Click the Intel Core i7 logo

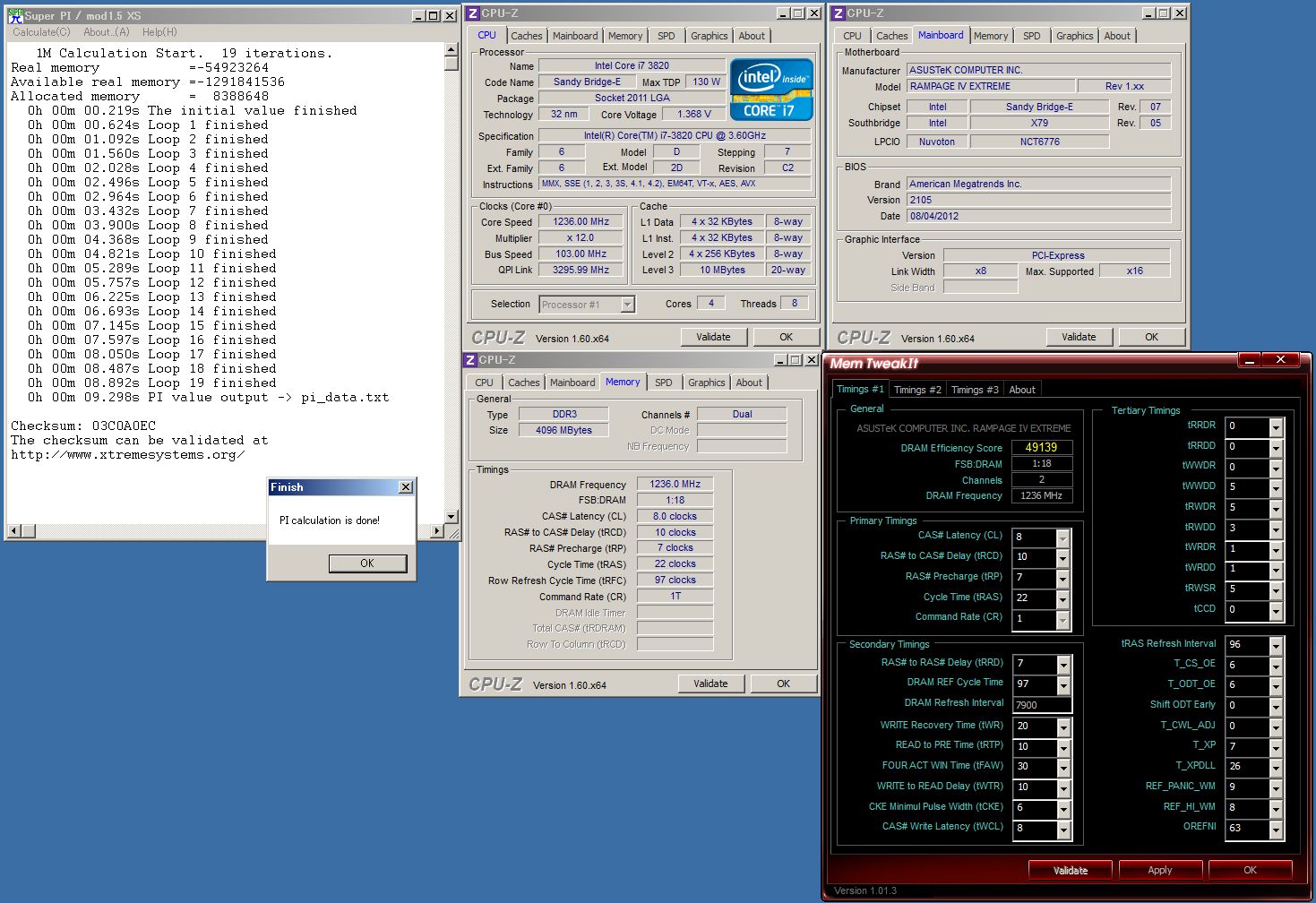pyautogui.click(x=771, y=90)
